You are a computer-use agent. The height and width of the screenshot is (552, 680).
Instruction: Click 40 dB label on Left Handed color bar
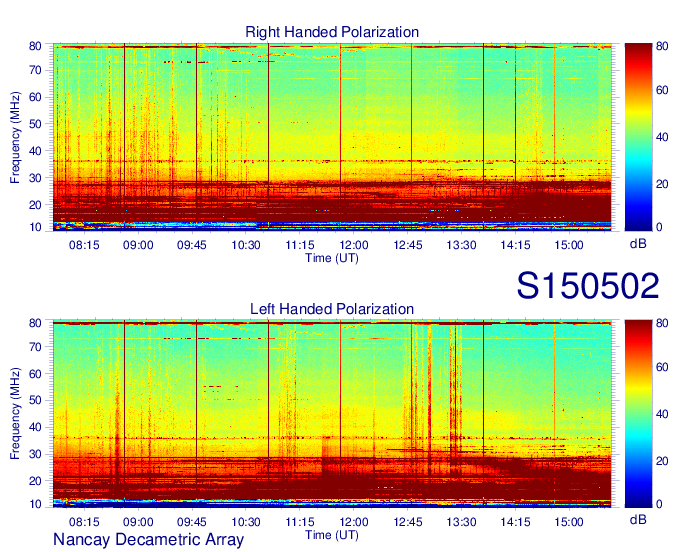coord(662,414)
